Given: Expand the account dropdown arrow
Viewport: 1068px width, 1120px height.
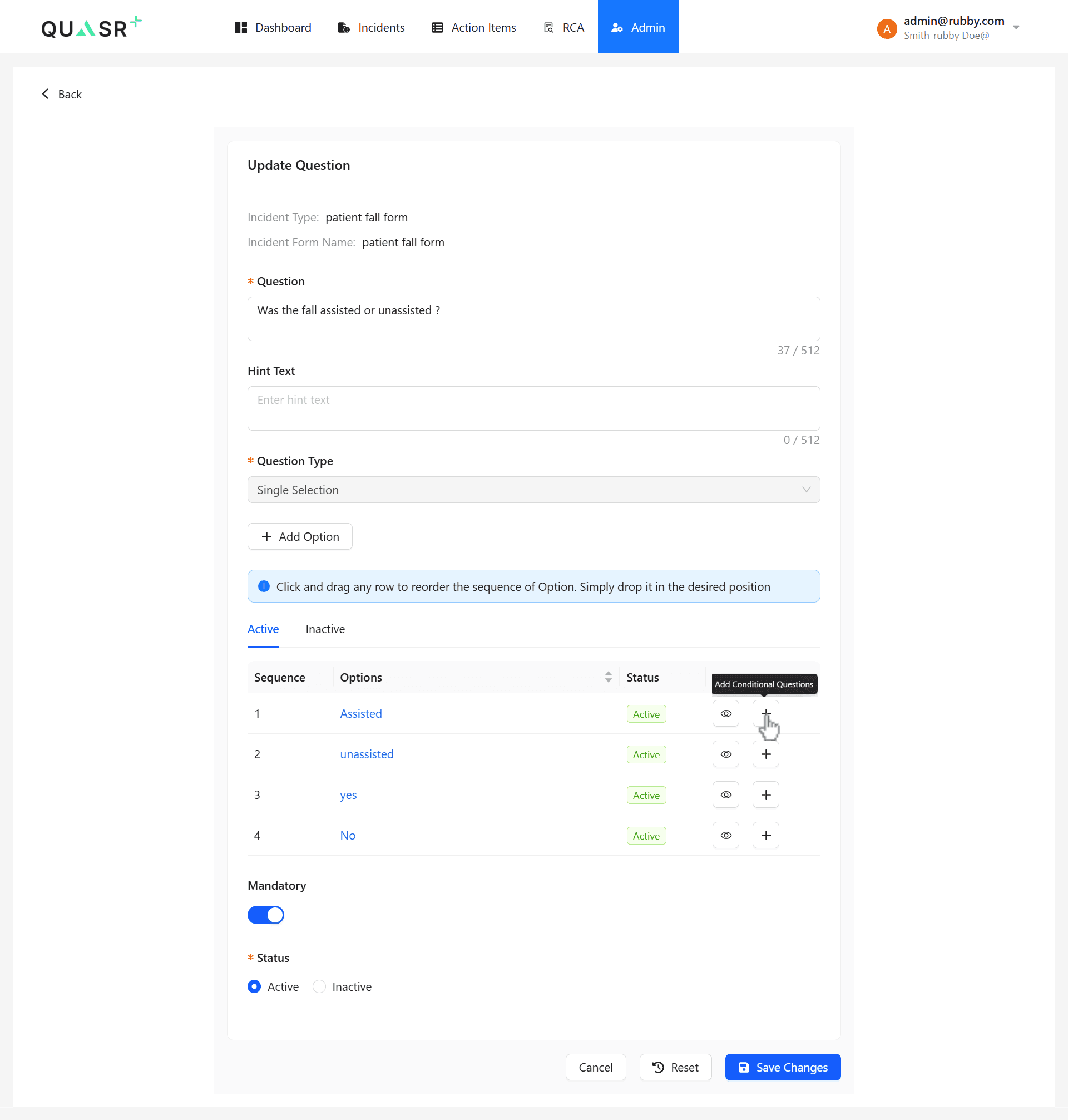Looking at the screenshot, I should coord(1018,27).
